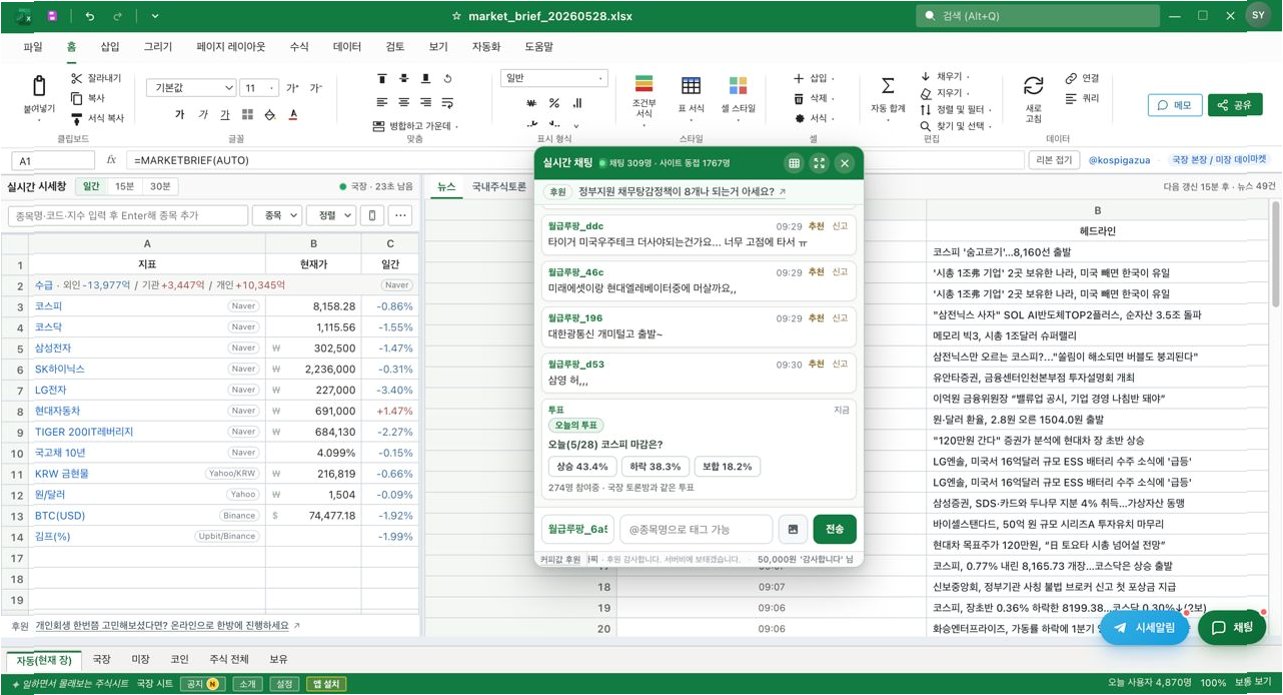Viewport: 1283px width, 695px height.
Task: Align text left in ribbon
Action: pos(382,102)
